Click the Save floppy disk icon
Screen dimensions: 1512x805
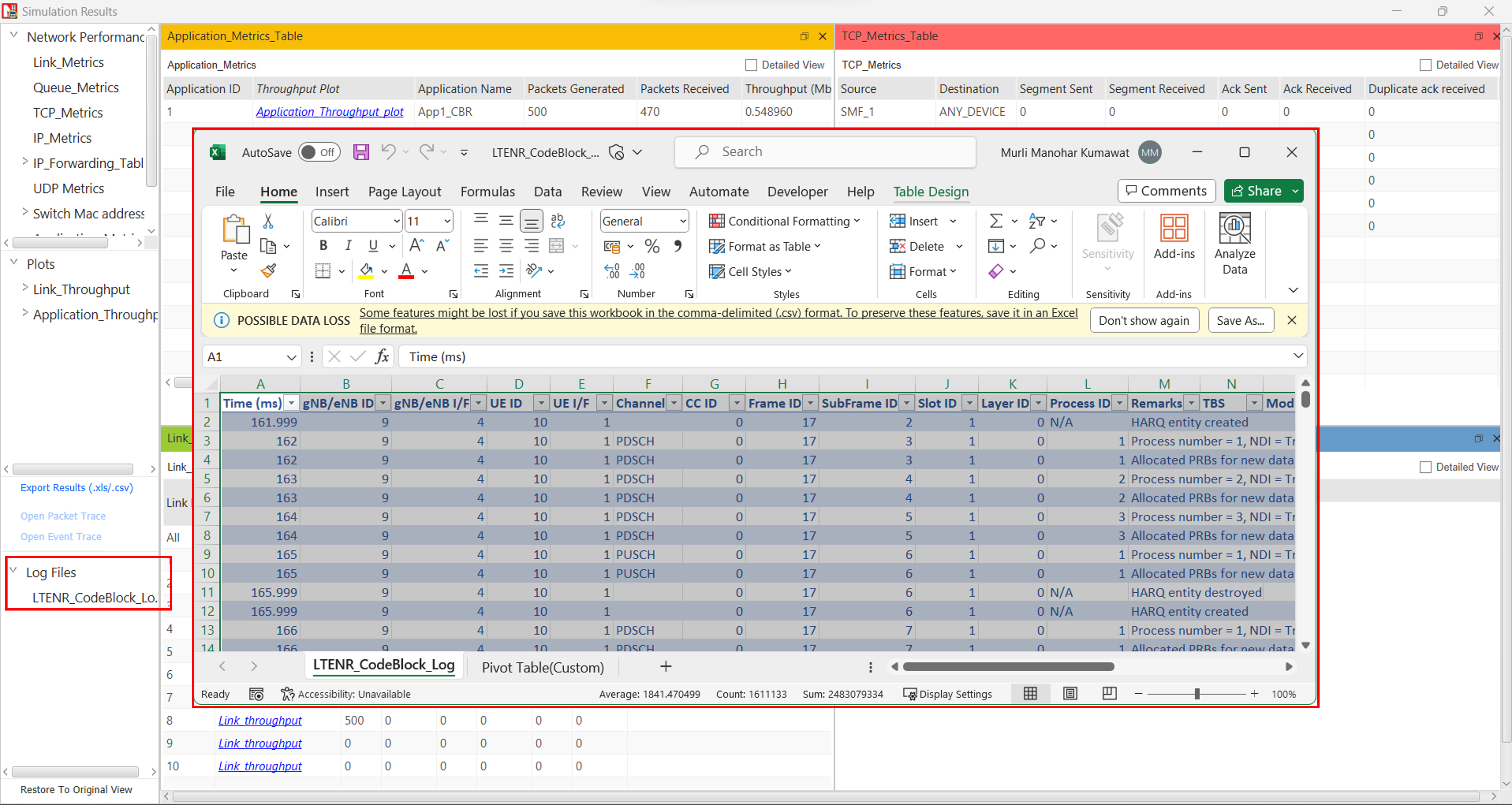361,152
